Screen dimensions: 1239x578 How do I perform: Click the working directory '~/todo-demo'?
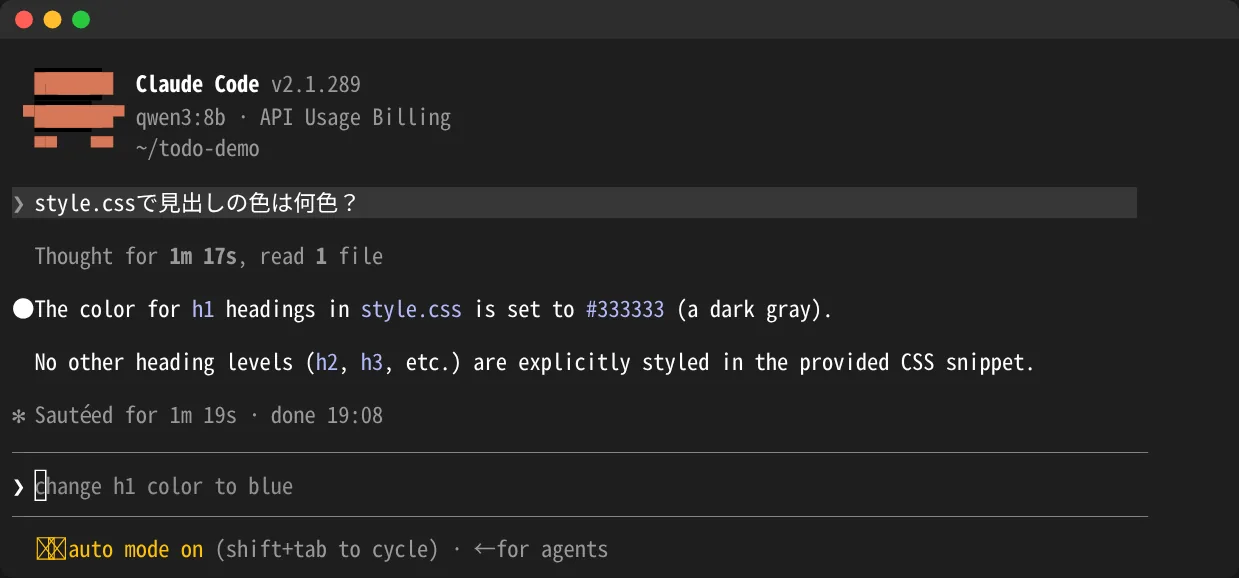tap(197, 149)
